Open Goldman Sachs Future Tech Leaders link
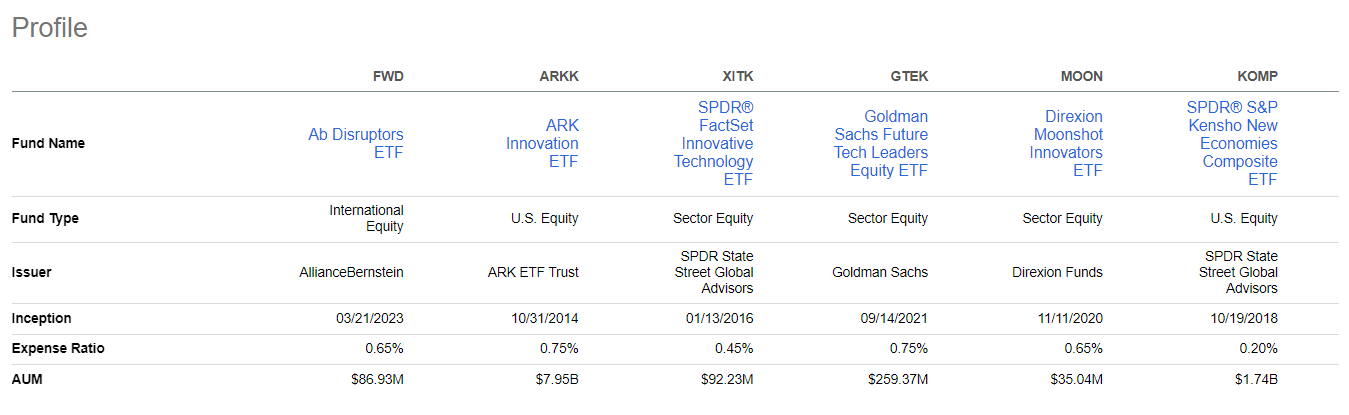The height and width of the screenshot is (415, 1349). 881,143
